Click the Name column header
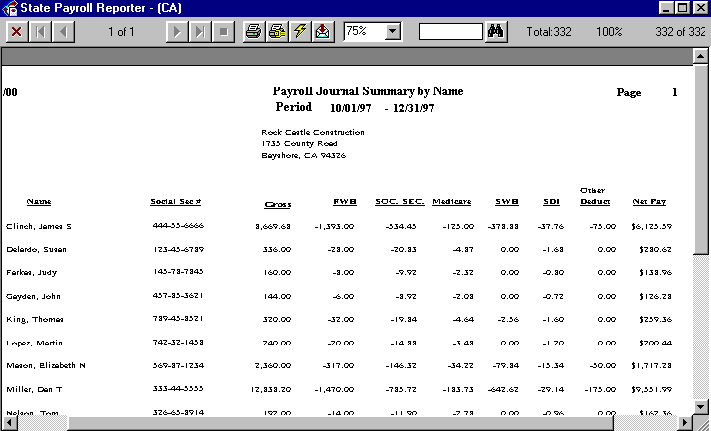 coord(39,202)
